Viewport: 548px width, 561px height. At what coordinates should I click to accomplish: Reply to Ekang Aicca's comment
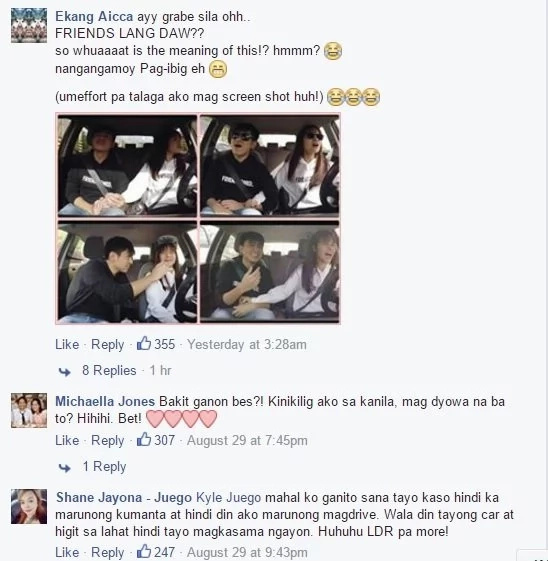tap(108, 345)
